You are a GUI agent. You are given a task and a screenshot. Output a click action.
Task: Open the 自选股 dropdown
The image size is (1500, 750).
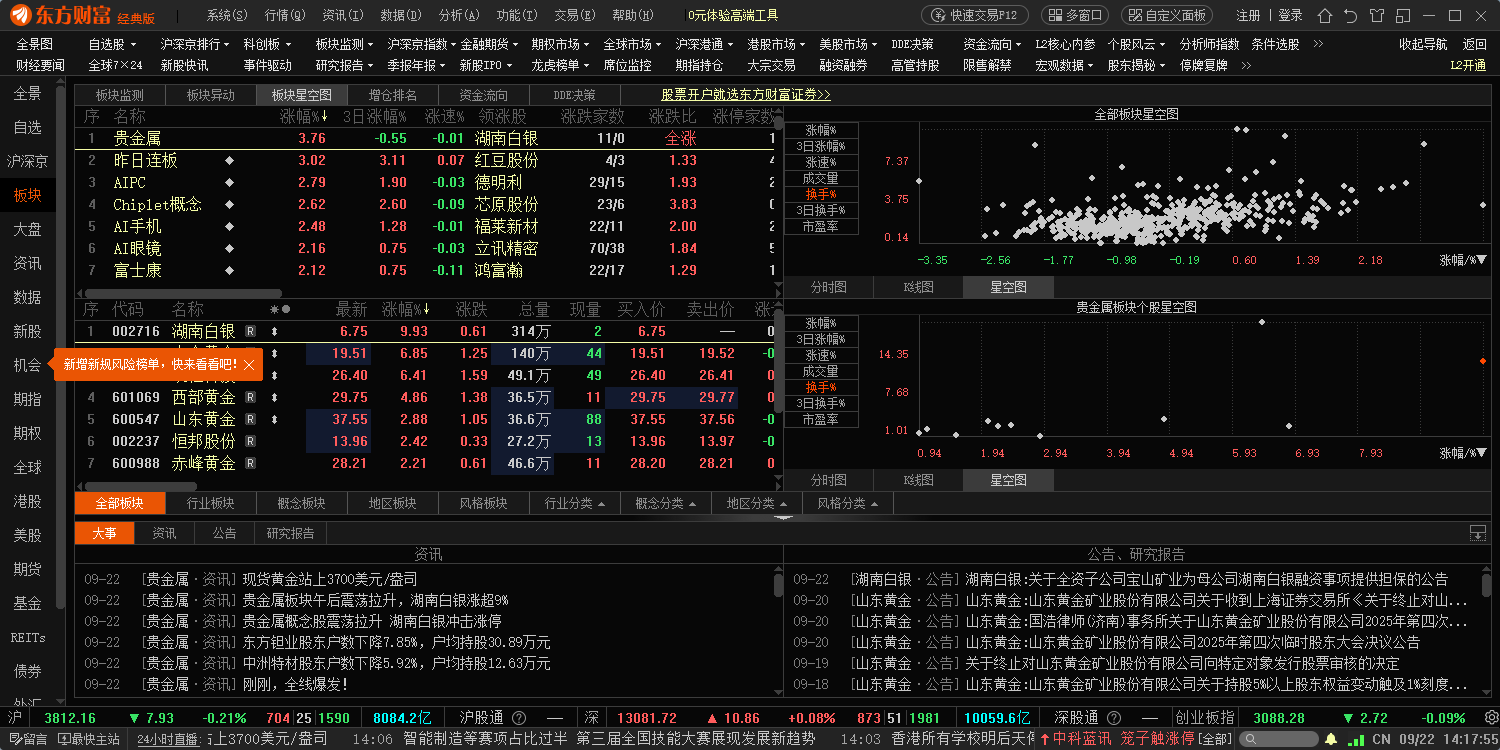click(112, 44)
